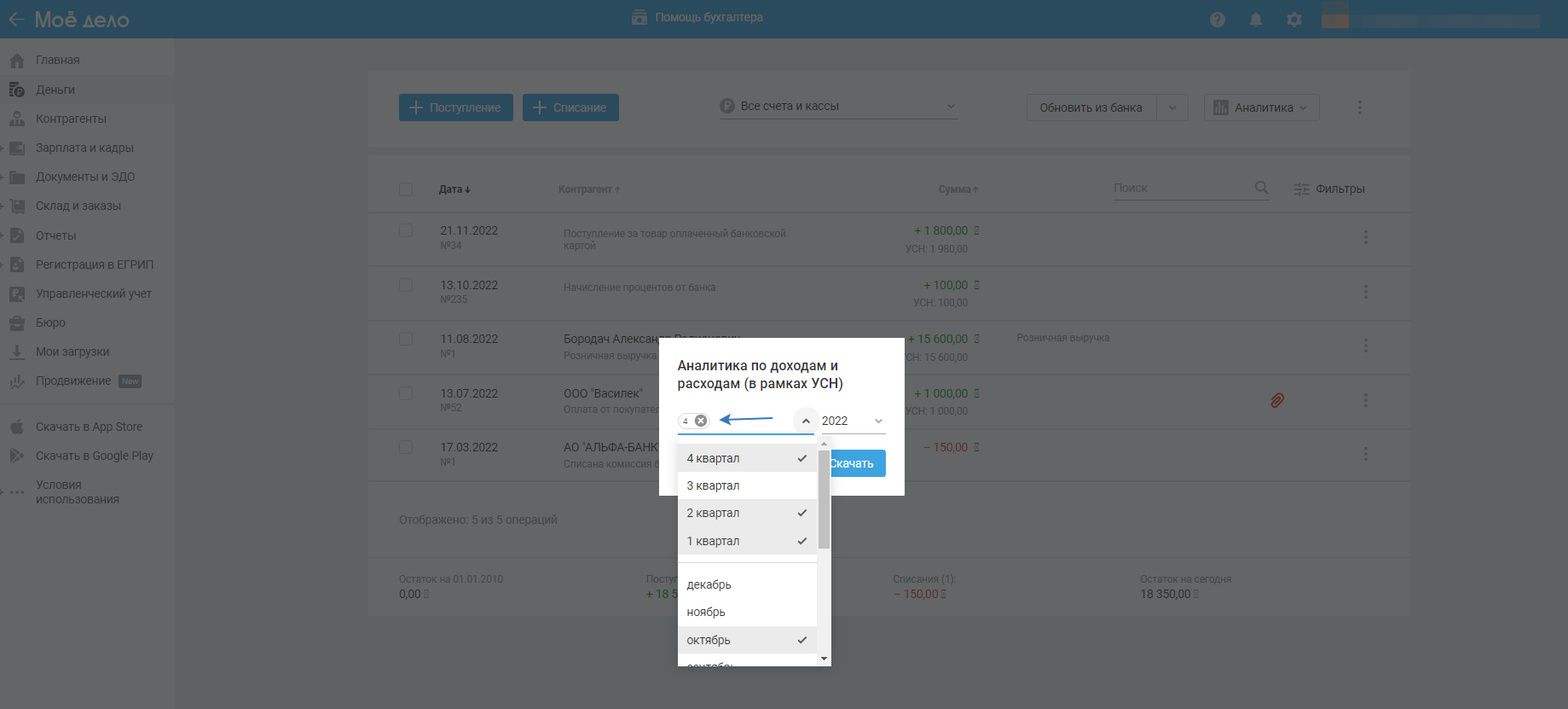1568x709 pixels.
Task: Click the scrollbar up arrow in period list
Action: (x=824, y=444)
